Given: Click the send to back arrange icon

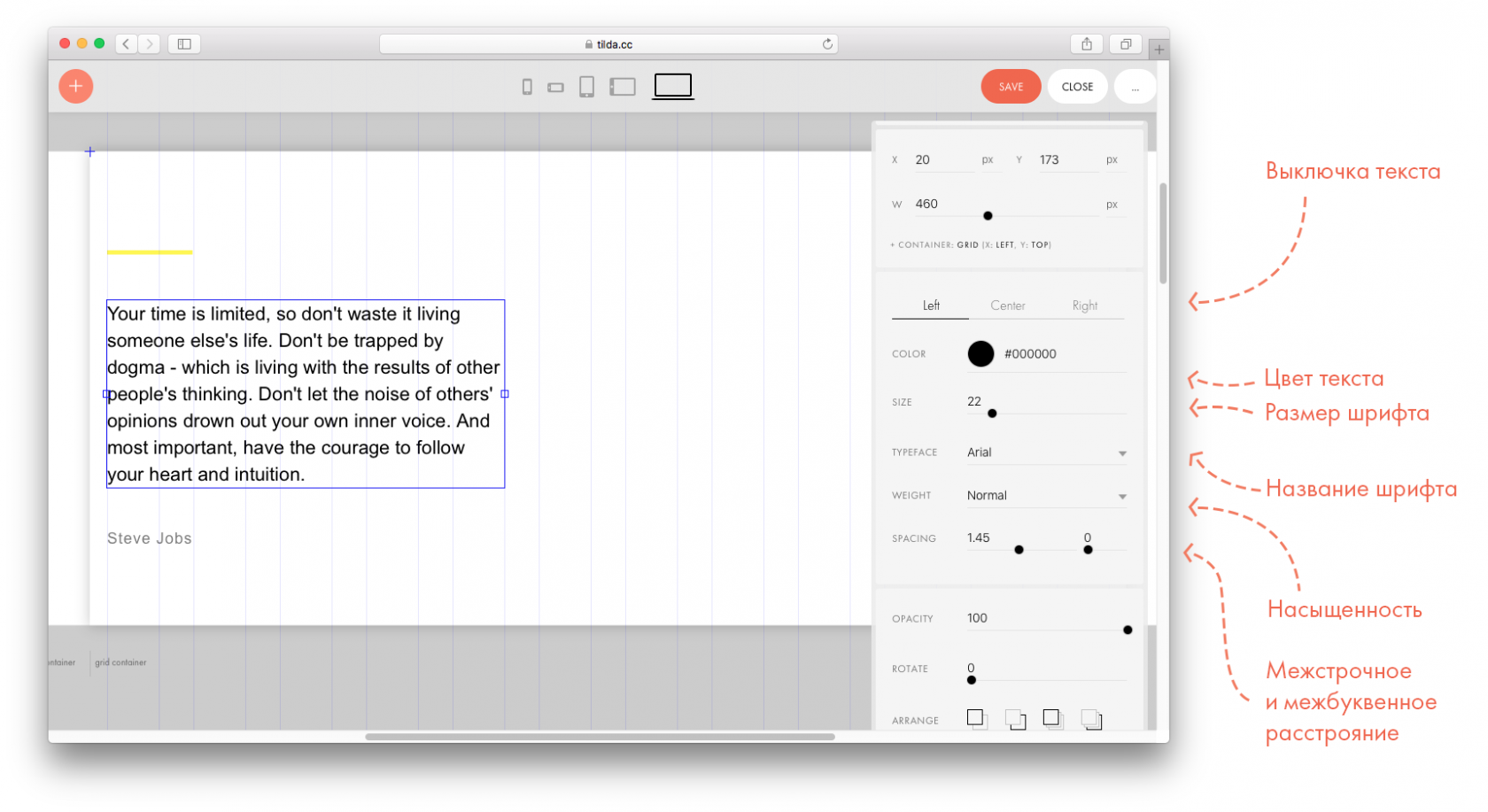Looking at the screenshot, I should tap(1091, 719).
